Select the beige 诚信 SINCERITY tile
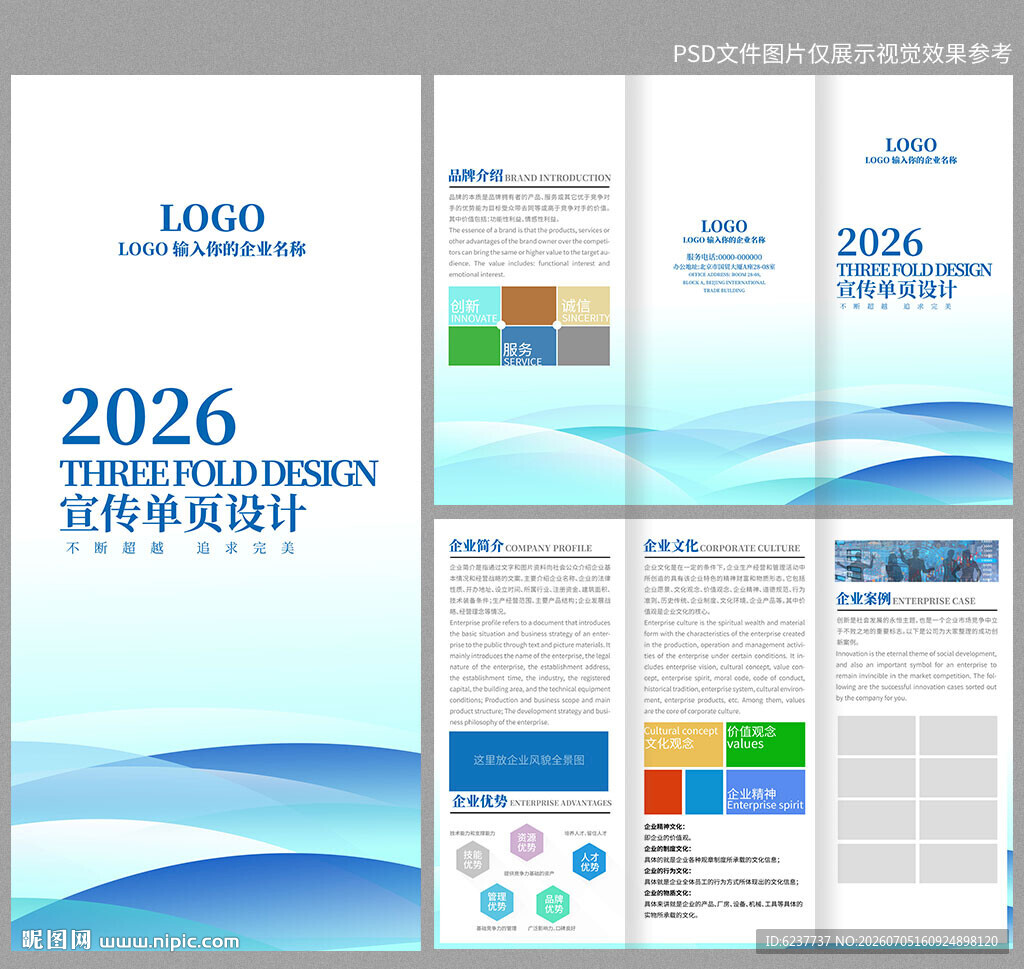The height and width of the screenshot is (969, 1024). [584, 306]
